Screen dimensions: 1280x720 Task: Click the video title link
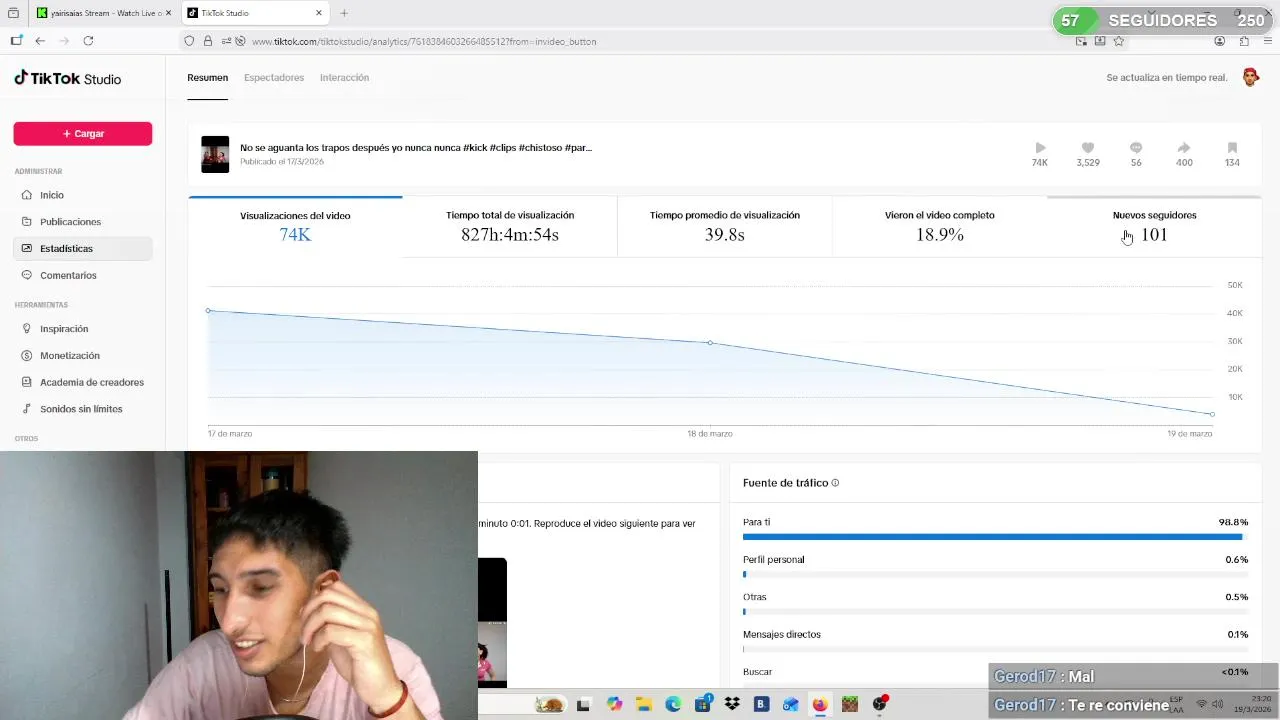click(416, 148)
